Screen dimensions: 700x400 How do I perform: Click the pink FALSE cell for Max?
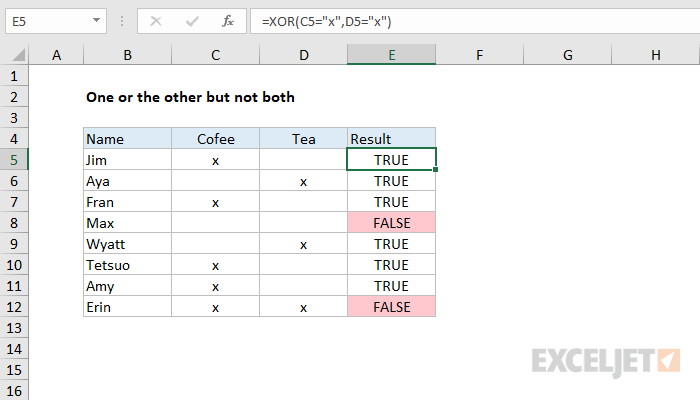(x=392, y=223)
